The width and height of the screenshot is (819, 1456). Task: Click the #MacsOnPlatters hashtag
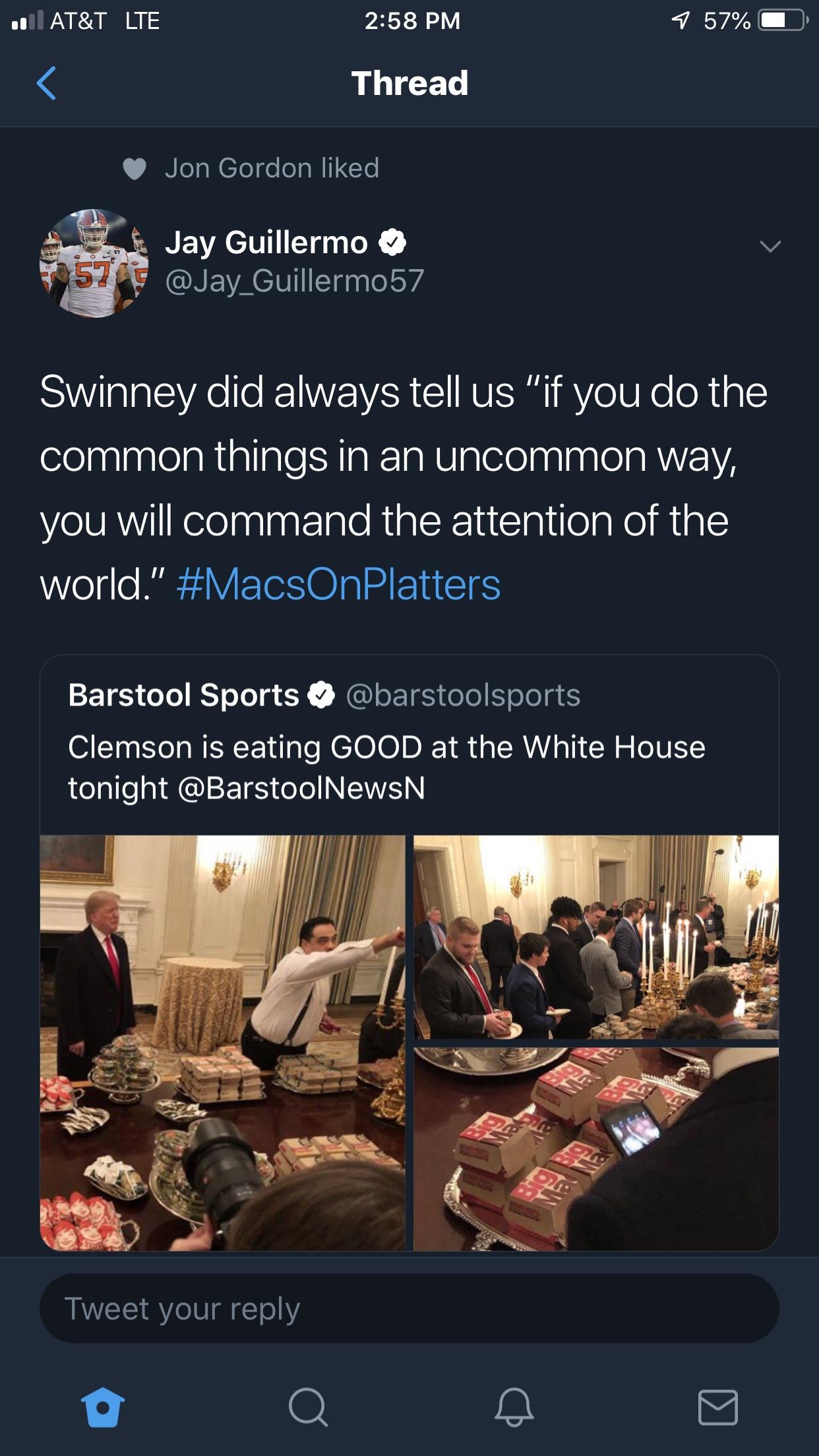pos(339,585)
